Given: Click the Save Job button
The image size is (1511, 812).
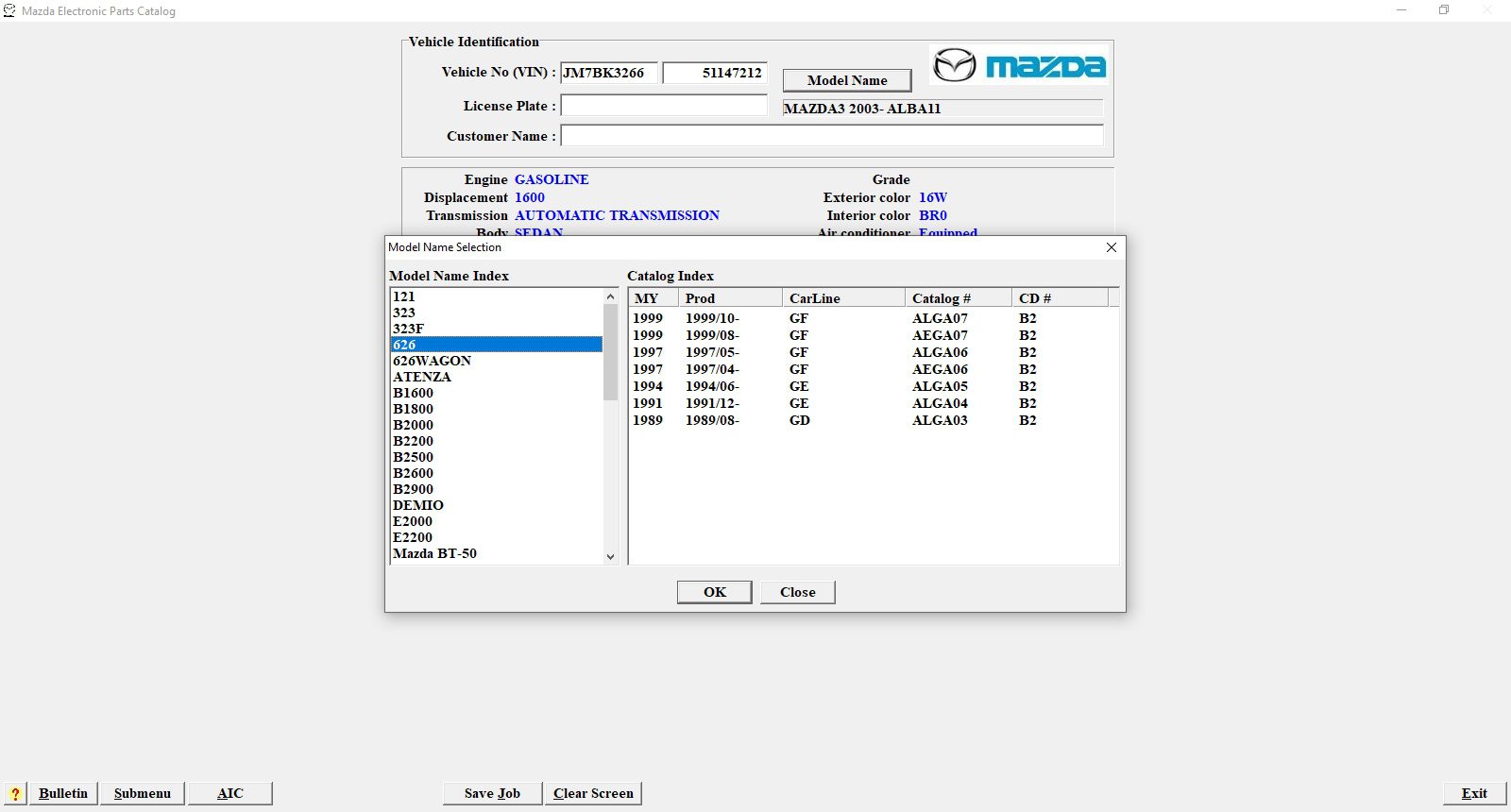Looking at the screenshot, I should 493,793.
